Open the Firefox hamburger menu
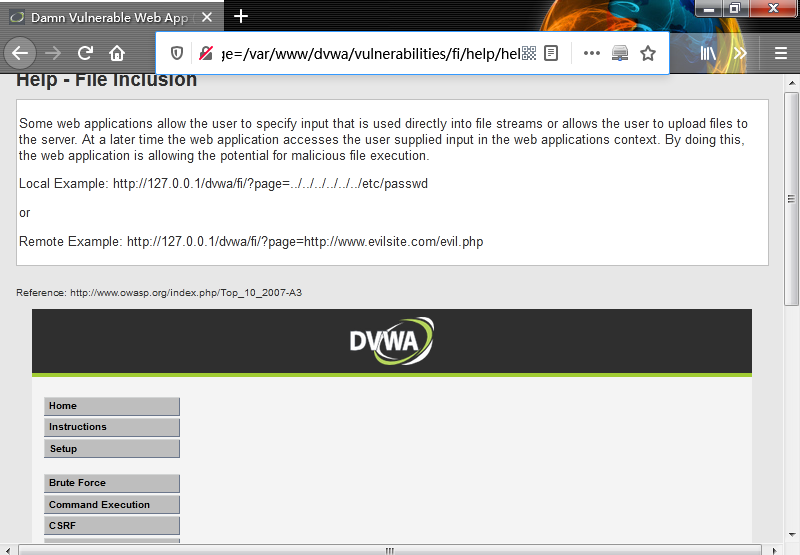This screenshot has width=800, height=555. coord(781,53)
